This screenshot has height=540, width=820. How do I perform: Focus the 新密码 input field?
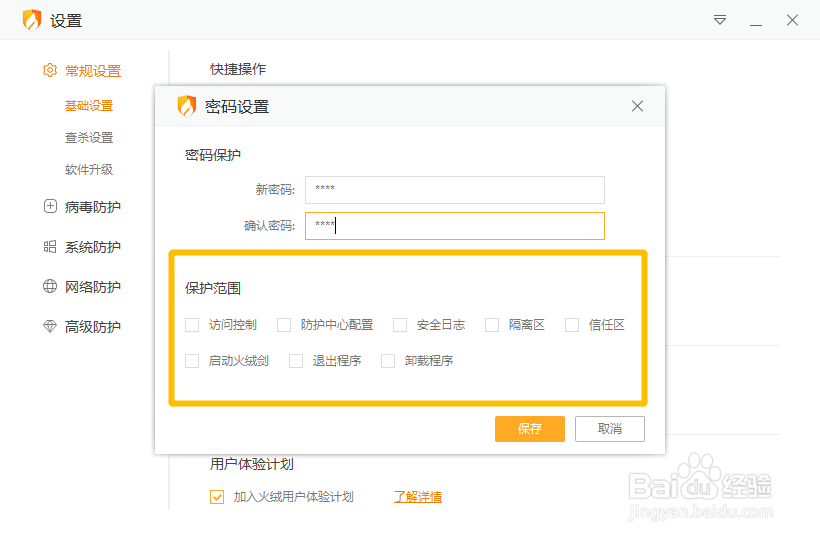coord(455,190)
